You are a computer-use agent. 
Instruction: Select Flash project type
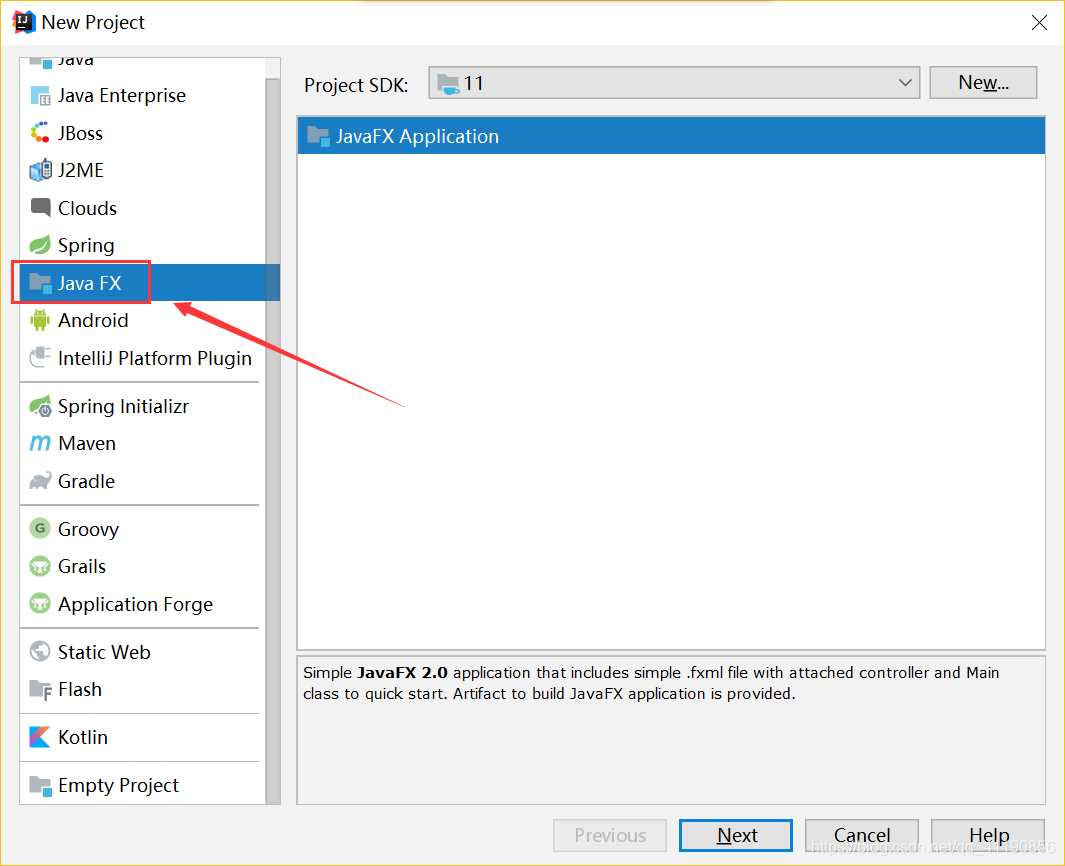coord(143,689)
